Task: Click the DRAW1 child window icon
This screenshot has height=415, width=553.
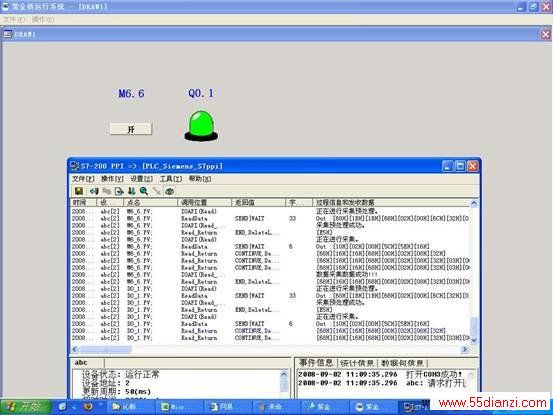Action: click(7, 34)
